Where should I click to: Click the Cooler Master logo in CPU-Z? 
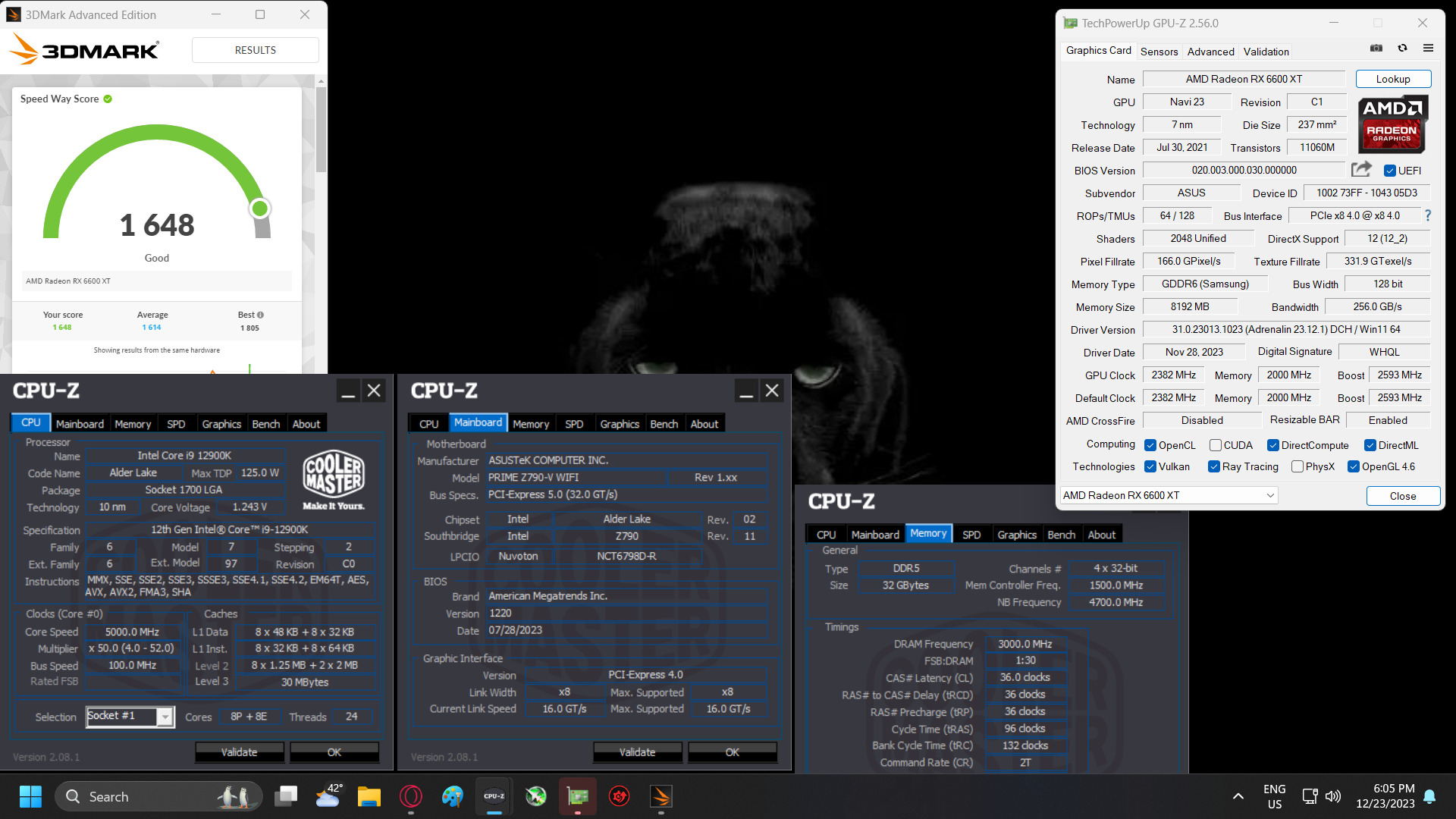[334, 480]
